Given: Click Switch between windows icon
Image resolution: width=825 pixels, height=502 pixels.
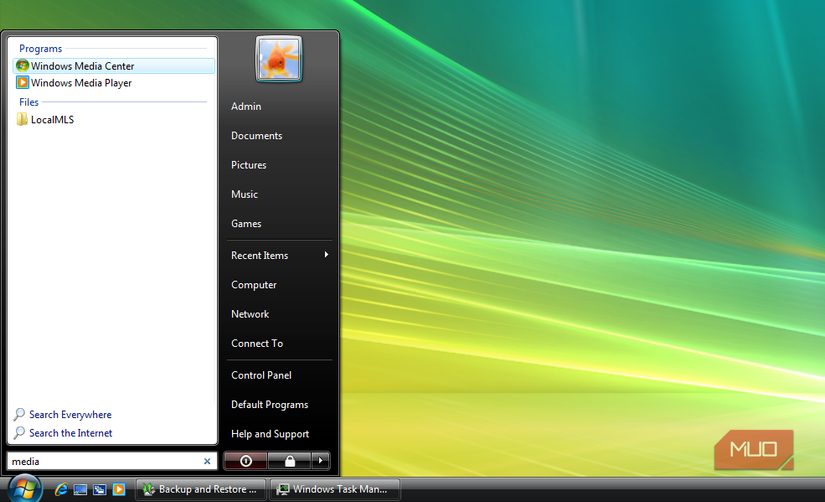Looking at the screenshot, I should (99, 490).
